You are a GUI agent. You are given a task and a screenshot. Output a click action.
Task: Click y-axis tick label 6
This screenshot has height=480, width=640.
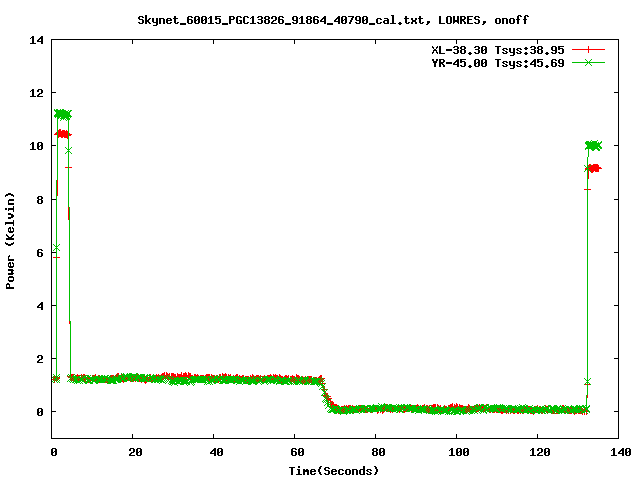pyautogui.click(x=40, y=253)
